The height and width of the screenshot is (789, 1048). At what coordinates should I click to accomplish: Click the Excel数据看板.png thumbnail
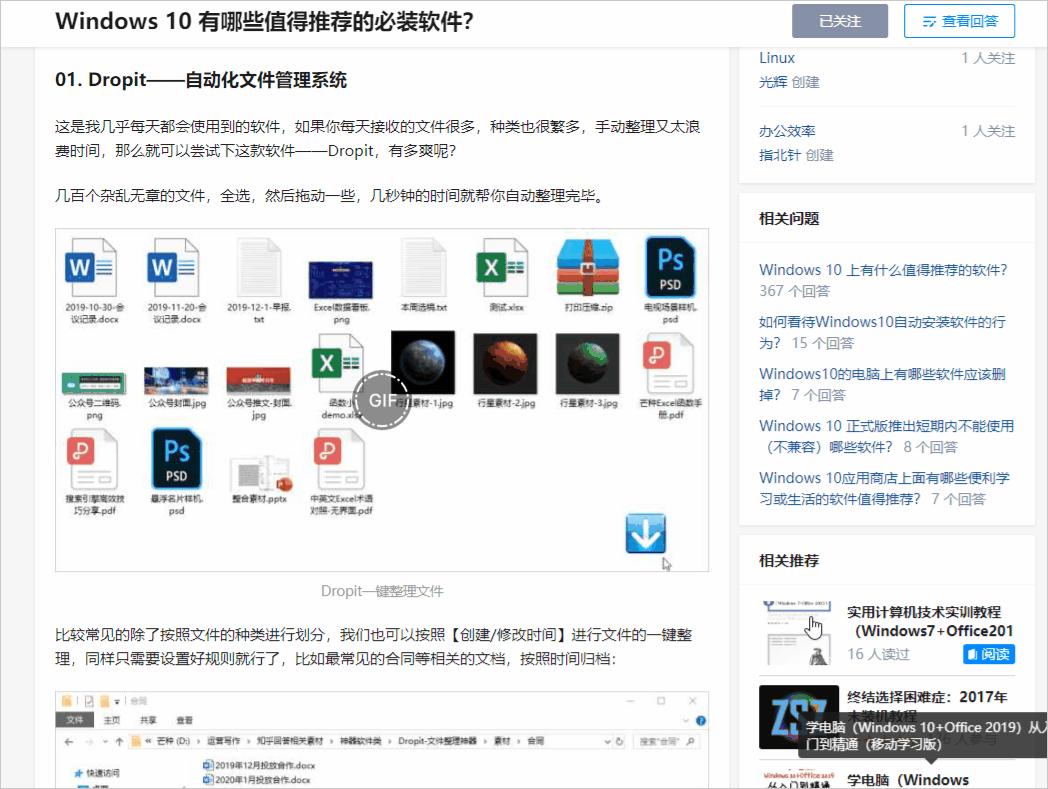341,280
